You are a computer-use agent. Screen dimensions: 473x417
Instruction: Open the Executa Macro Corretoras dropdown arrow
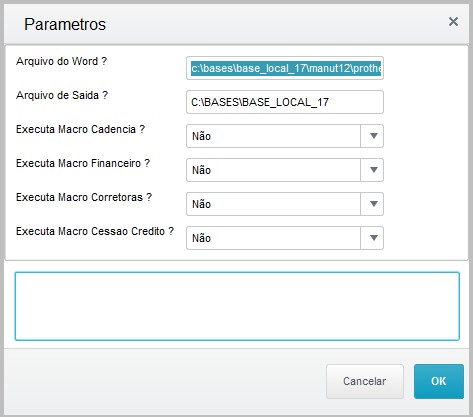(x=373, y=204)
